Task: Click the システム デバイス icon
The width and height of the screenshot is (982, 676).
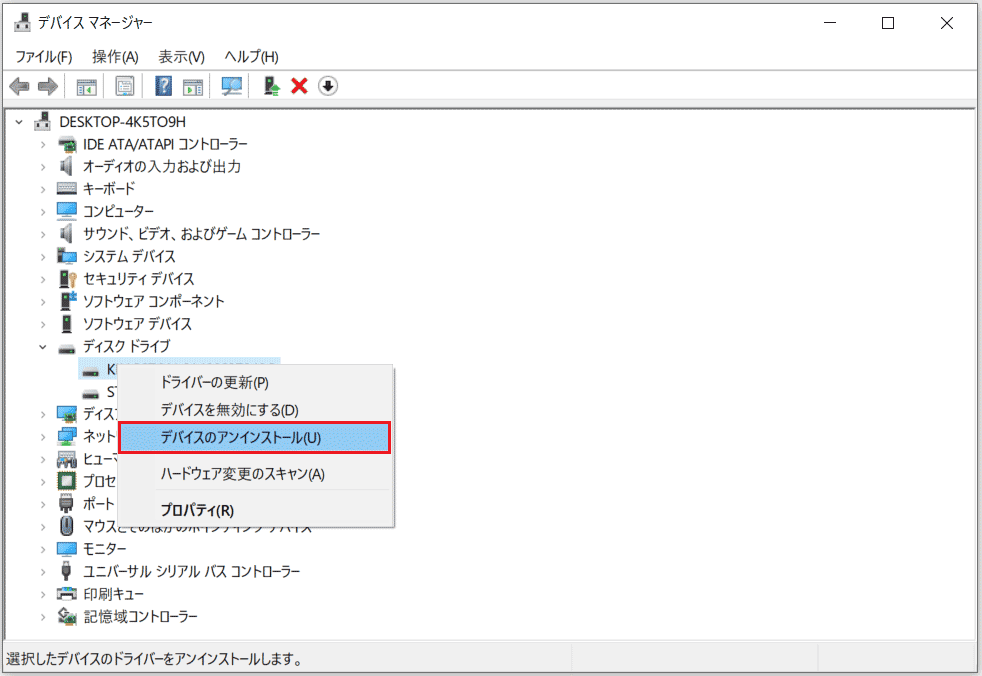Action: (66, 256)
